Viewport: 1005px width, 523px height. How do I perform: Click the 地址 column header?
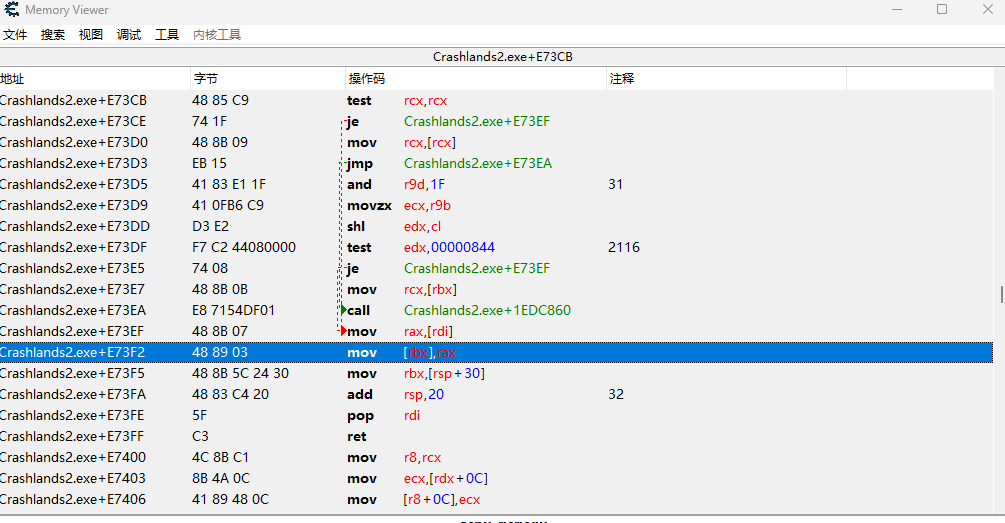point(95,79)
